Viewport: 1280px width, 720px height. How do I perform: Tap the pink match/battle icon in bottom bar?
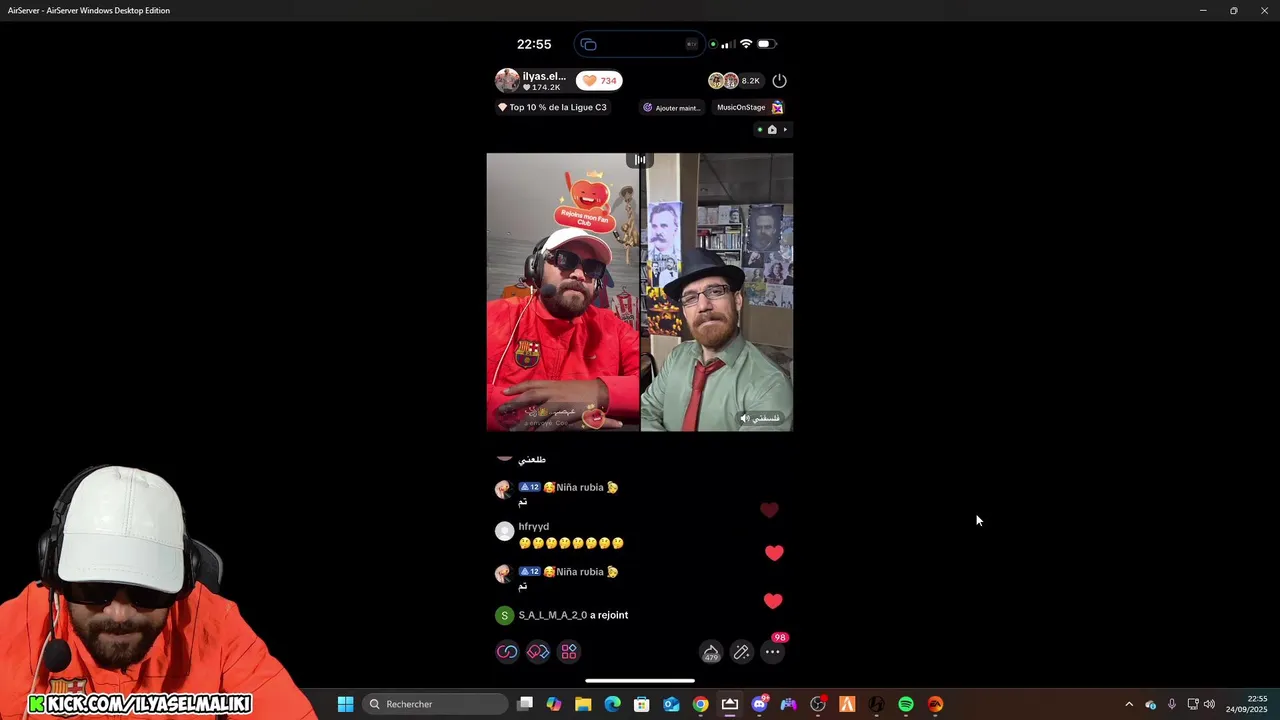pyautogui.click(x=538, y=652)
